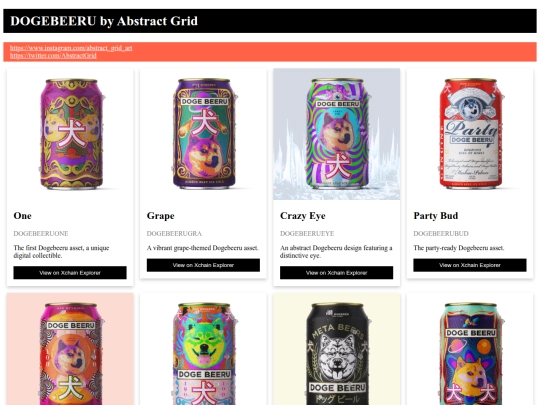The height and width of the screenshot is (405, 540).
Task: View Grape on Xchain Explorer
Action: (203, 265)
